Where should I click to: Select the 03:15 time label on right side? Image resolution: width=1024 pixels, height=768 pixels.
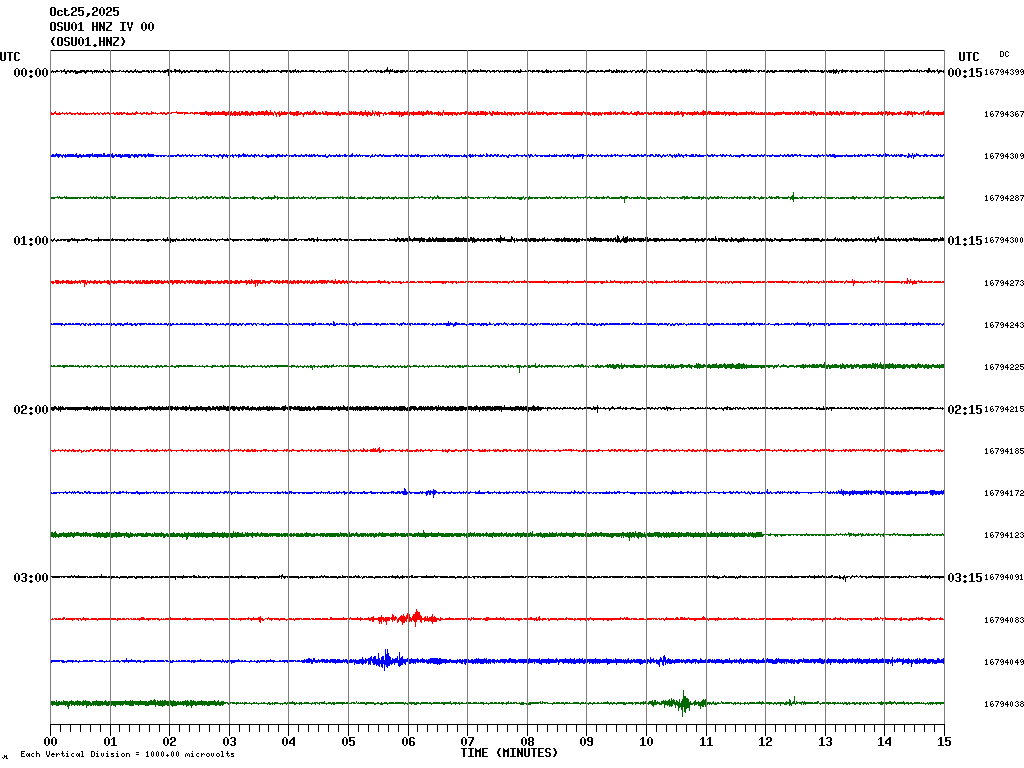(965, 578)
